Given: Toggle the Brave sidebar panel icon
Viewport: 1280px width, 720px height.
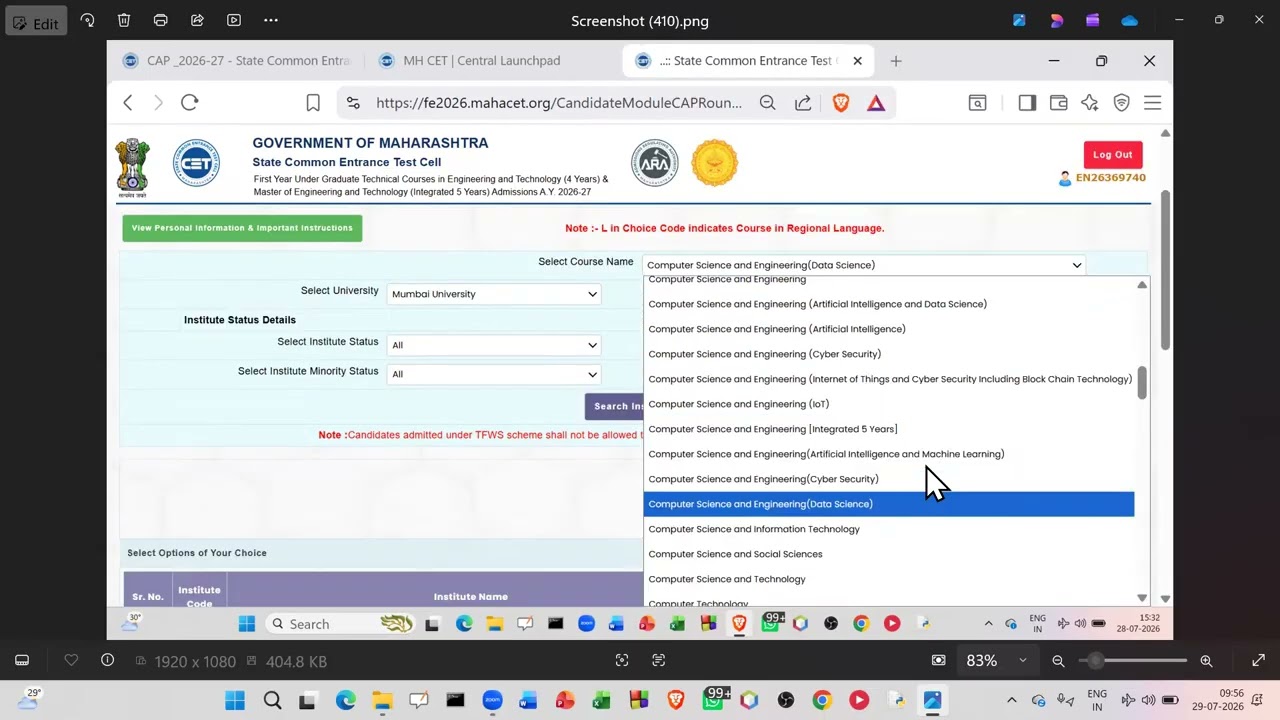Looking at the screenshot, I should pyautogui.click(x=1027, y=103).
